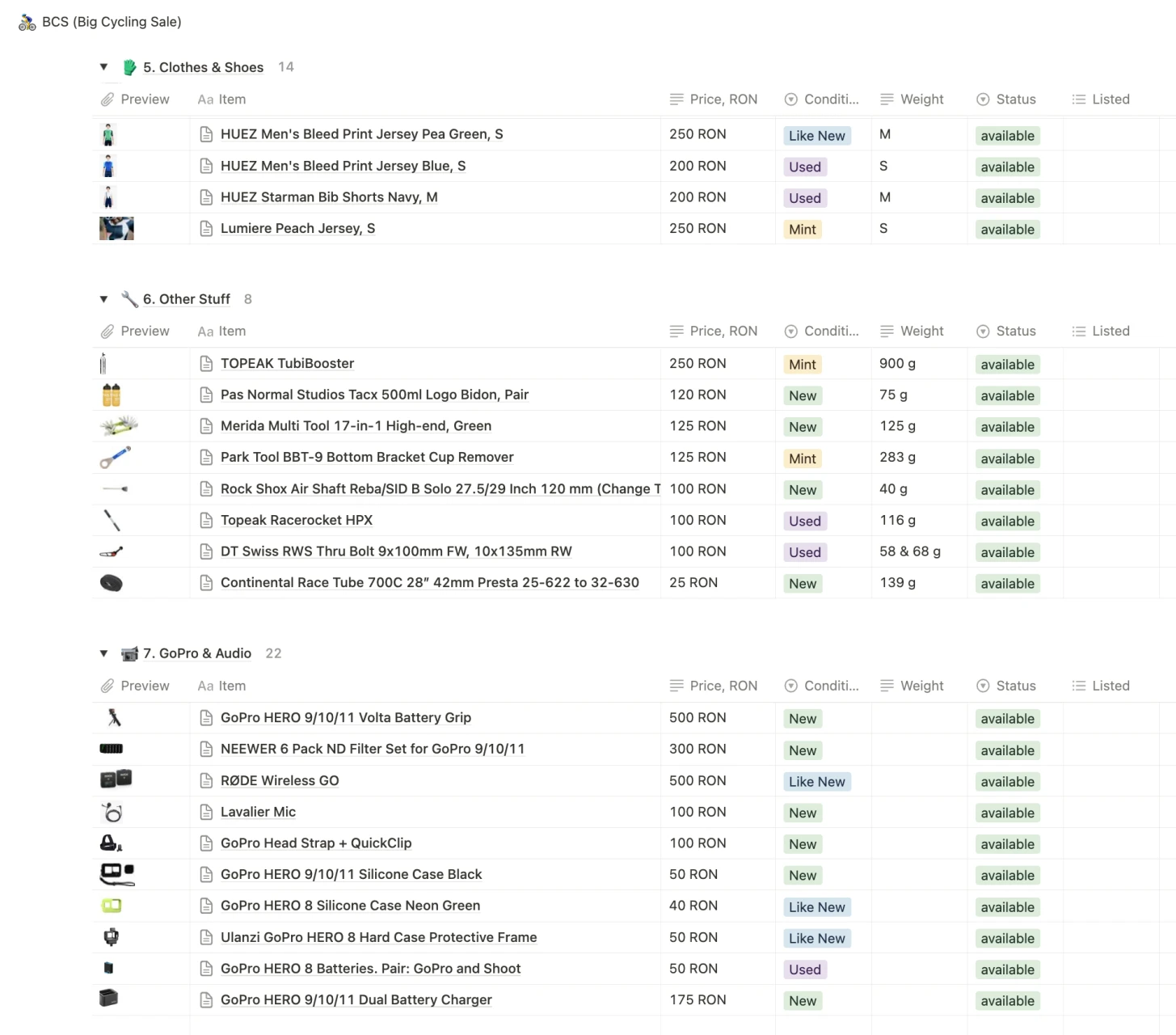Click the wrench emoji of Other Stuff
This screenshot has width=1176, height=1035.
click(129, 299)
